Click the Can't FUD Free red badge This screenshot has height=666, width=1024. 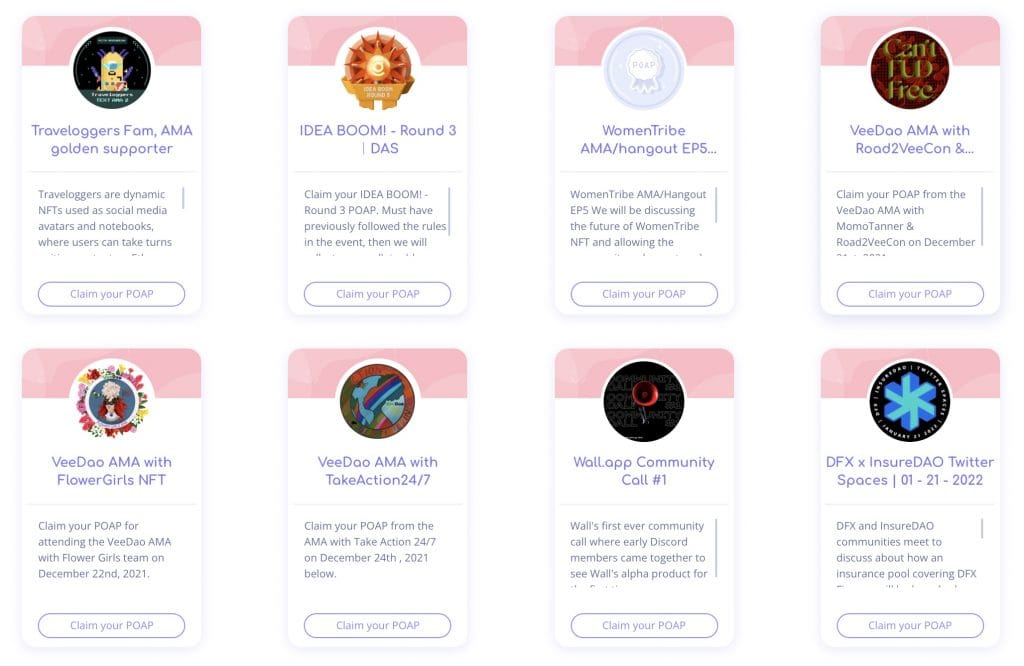coord(910,70)
